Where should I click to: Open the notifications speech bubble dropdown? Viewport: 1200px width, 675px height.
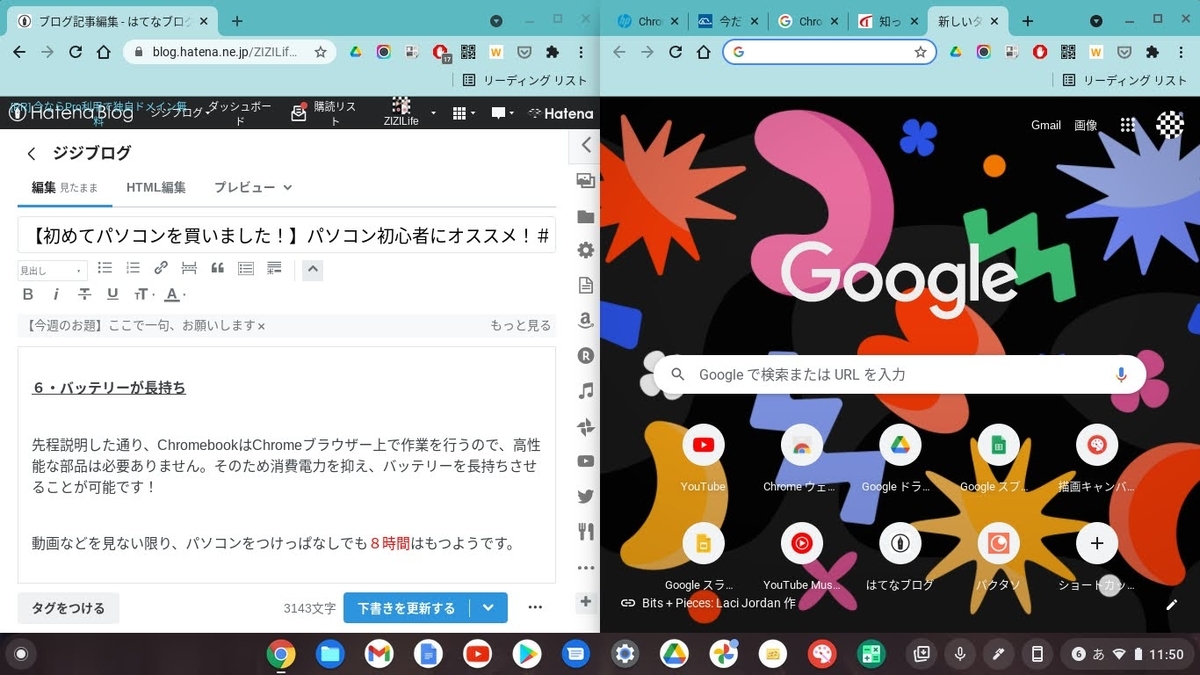(503, 113)
